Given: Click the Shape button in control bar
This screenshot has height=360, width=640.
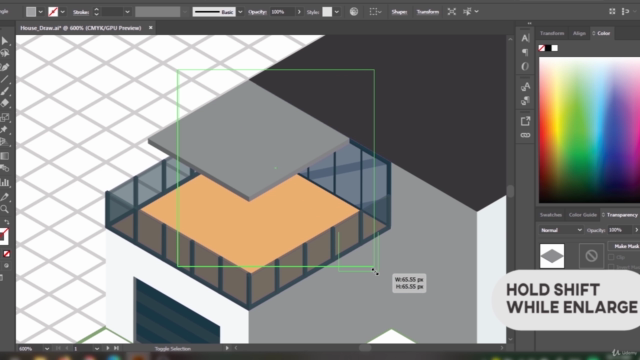Looking at the screenshot, I should pyautogui.click(x=399, y=12).
